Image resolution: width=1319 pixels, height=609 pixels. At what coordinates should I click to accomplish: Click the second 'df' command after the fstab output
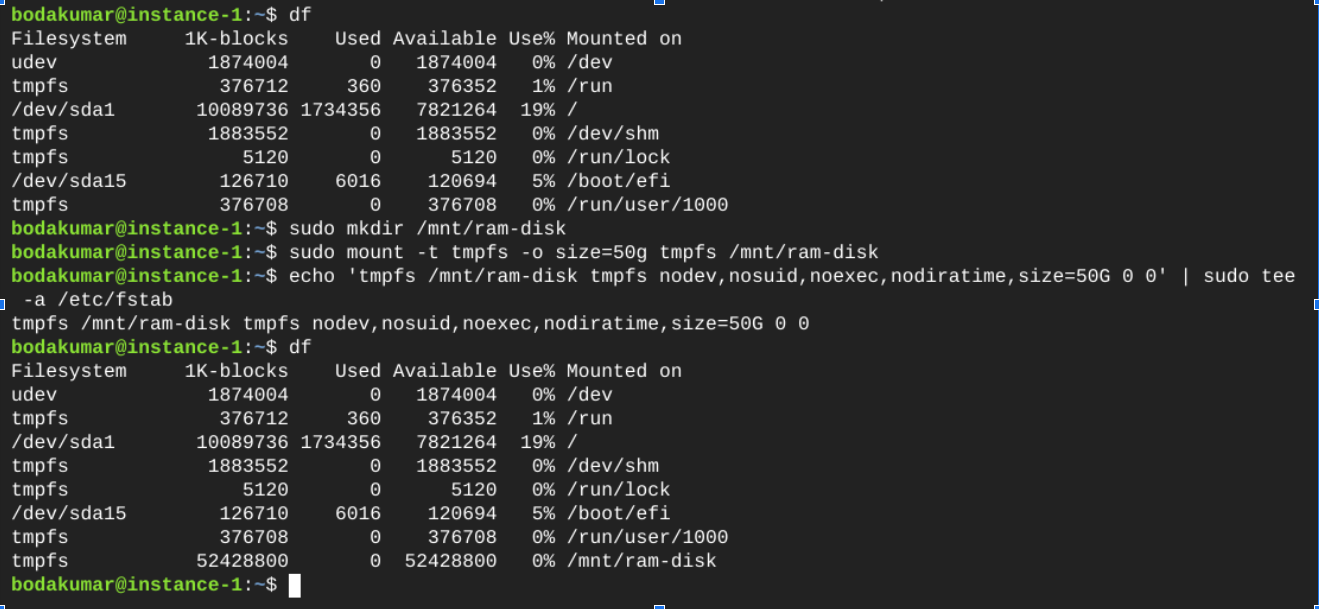tap(300, 347)
